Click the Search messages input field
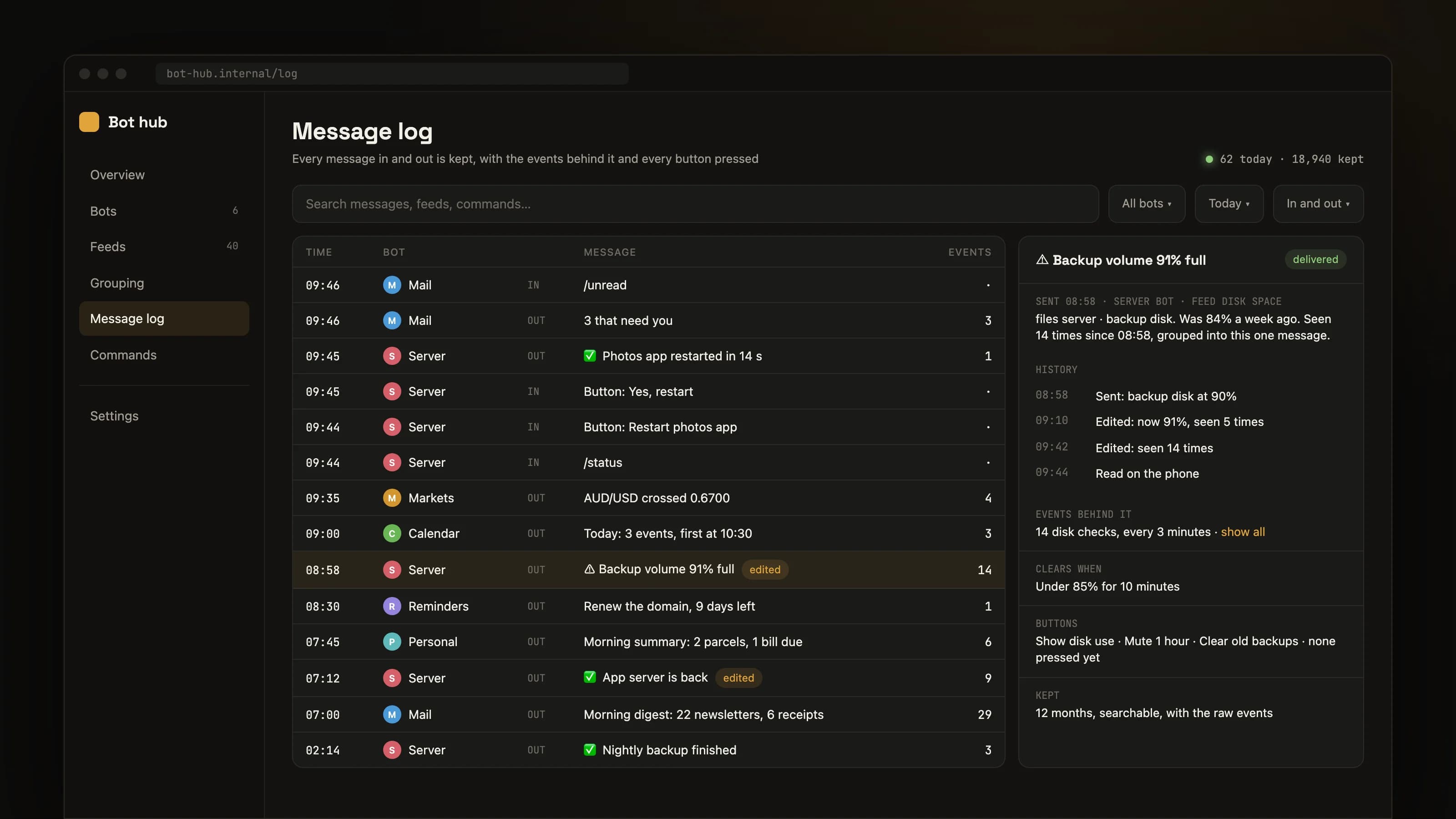Image resolution: width=1456 pixels, height=819 pixels. click(x=695, y=203)
